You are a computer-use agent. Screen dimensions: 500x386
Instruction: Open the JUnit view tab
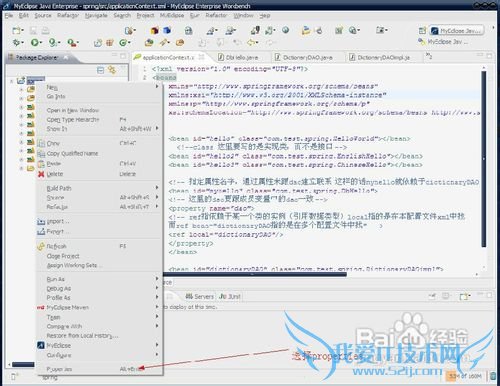(x=230, y=296)
